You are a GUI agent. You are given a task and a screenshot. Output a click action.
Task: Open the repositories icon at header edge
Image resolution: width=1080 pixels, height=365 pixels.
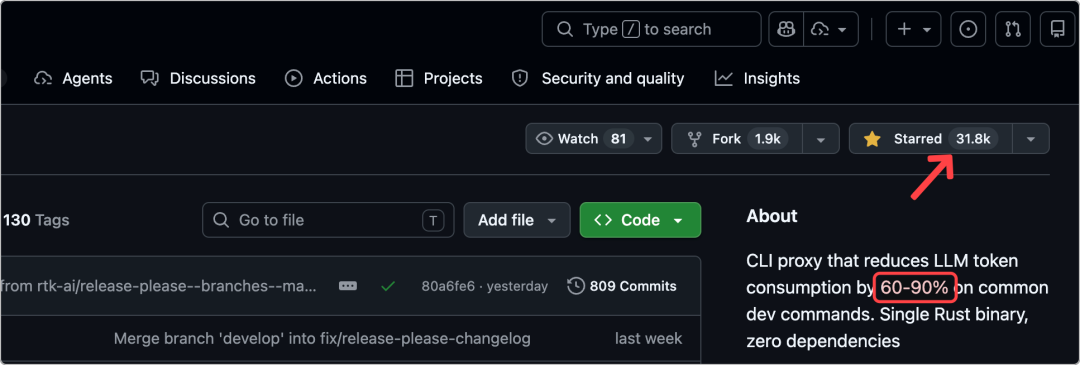(1057, 30)
